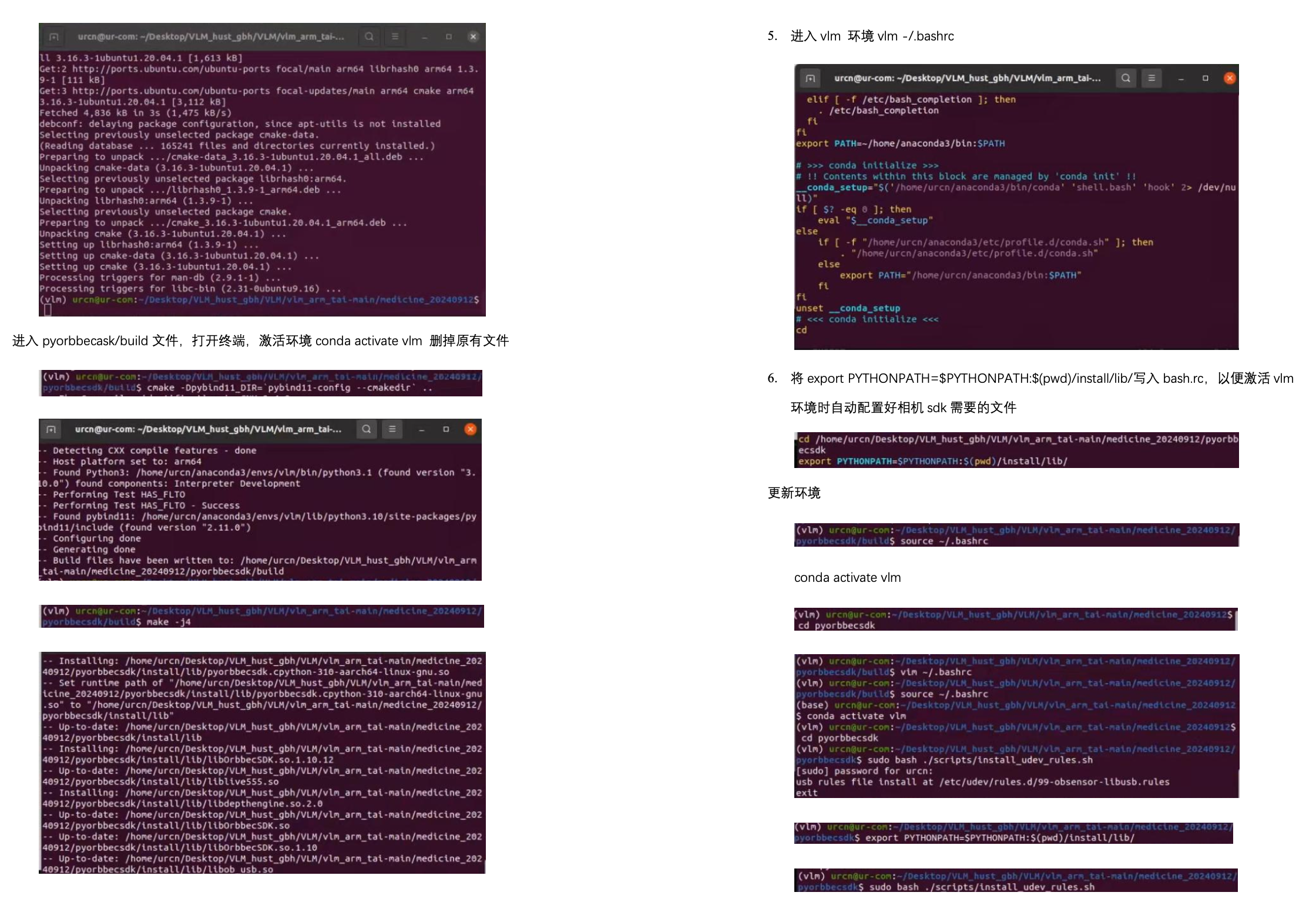Click new tab icon in apt install terminal

click(x=54, y=36)
